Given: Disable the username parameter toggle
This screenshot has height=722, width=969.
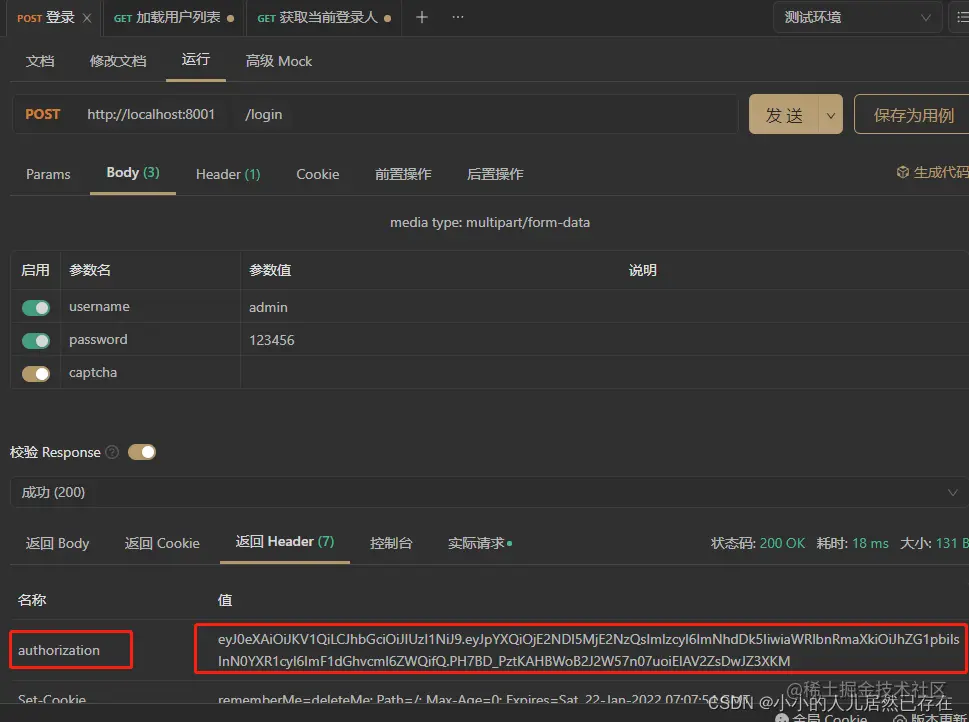Looking at the screenshot, I should 35,306.
